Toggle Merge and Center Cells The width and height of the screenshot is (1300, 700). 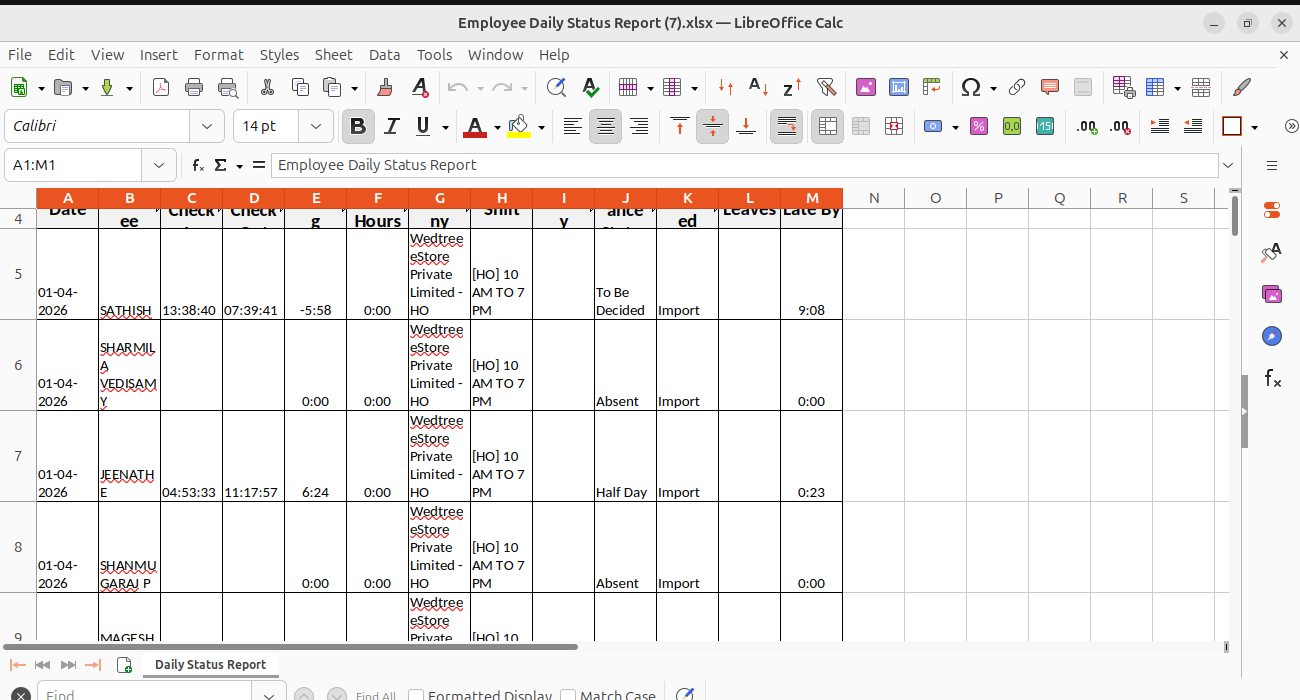[x=827, y=126]
